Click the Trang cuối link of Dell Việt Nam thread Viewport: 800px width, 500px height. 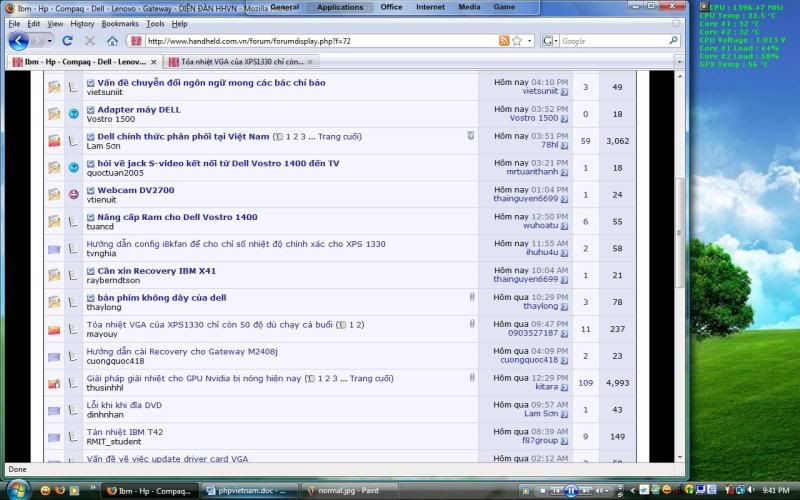point(340,136)
